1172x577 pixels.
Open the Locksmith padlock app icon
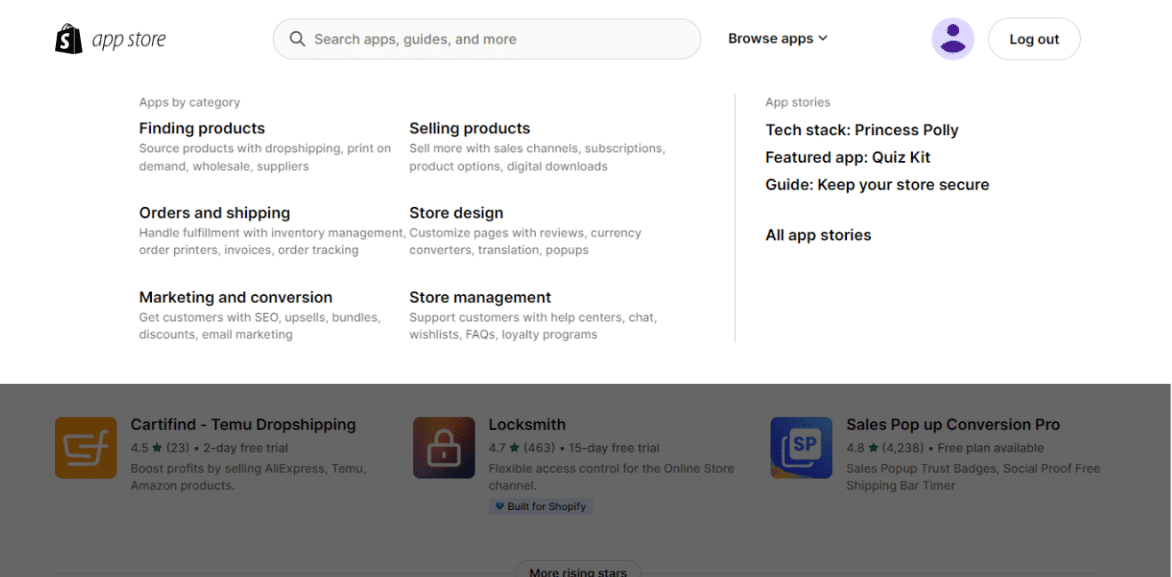tap(444, 448)
